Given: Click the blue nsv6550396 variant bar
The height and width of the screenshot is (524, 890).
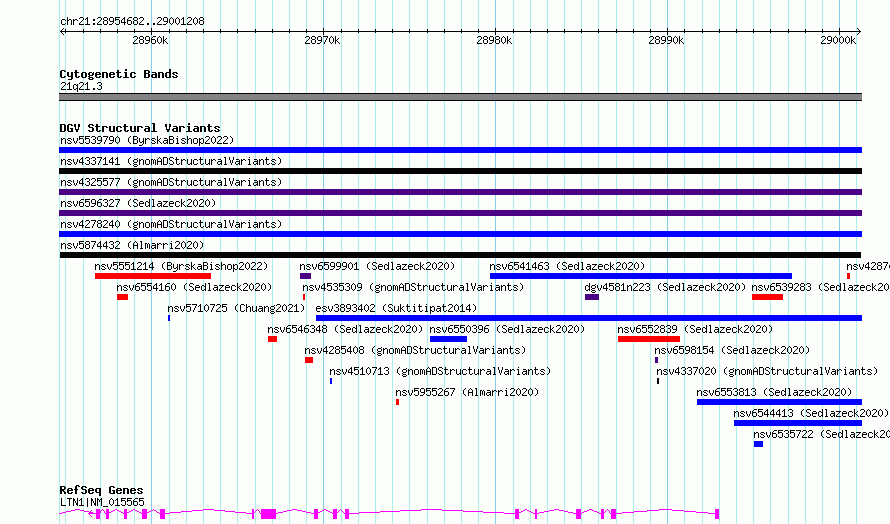Looking at the screenshot, I should click(x=448, y=339).
